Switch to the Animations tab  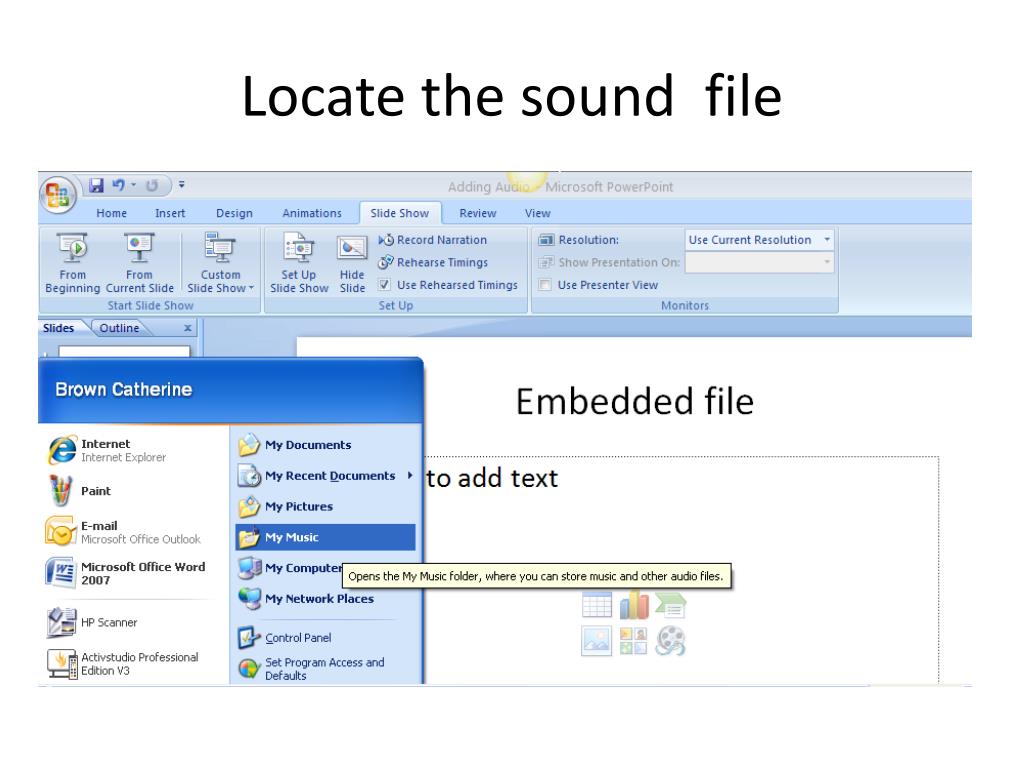pos(312,214)
